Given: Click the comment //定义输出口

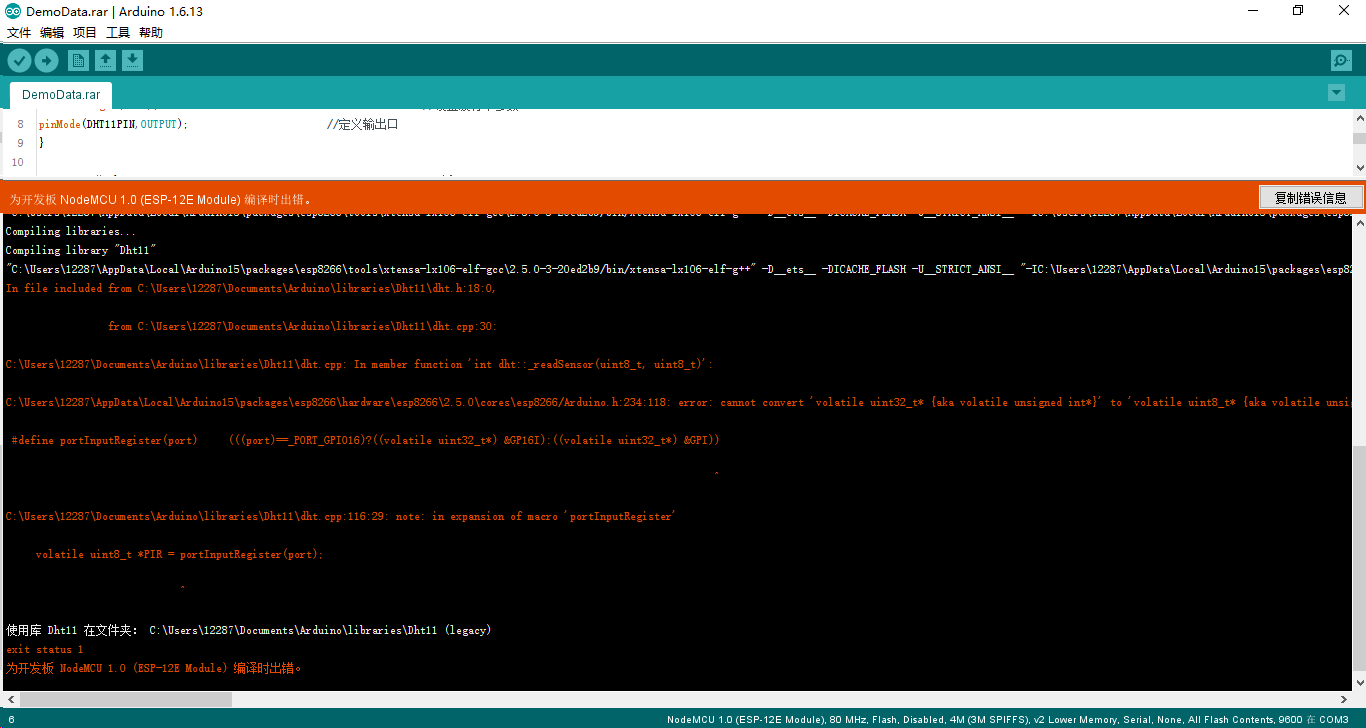Looking at the screenshot, I should pyautogui.click(x=363, y=124).
